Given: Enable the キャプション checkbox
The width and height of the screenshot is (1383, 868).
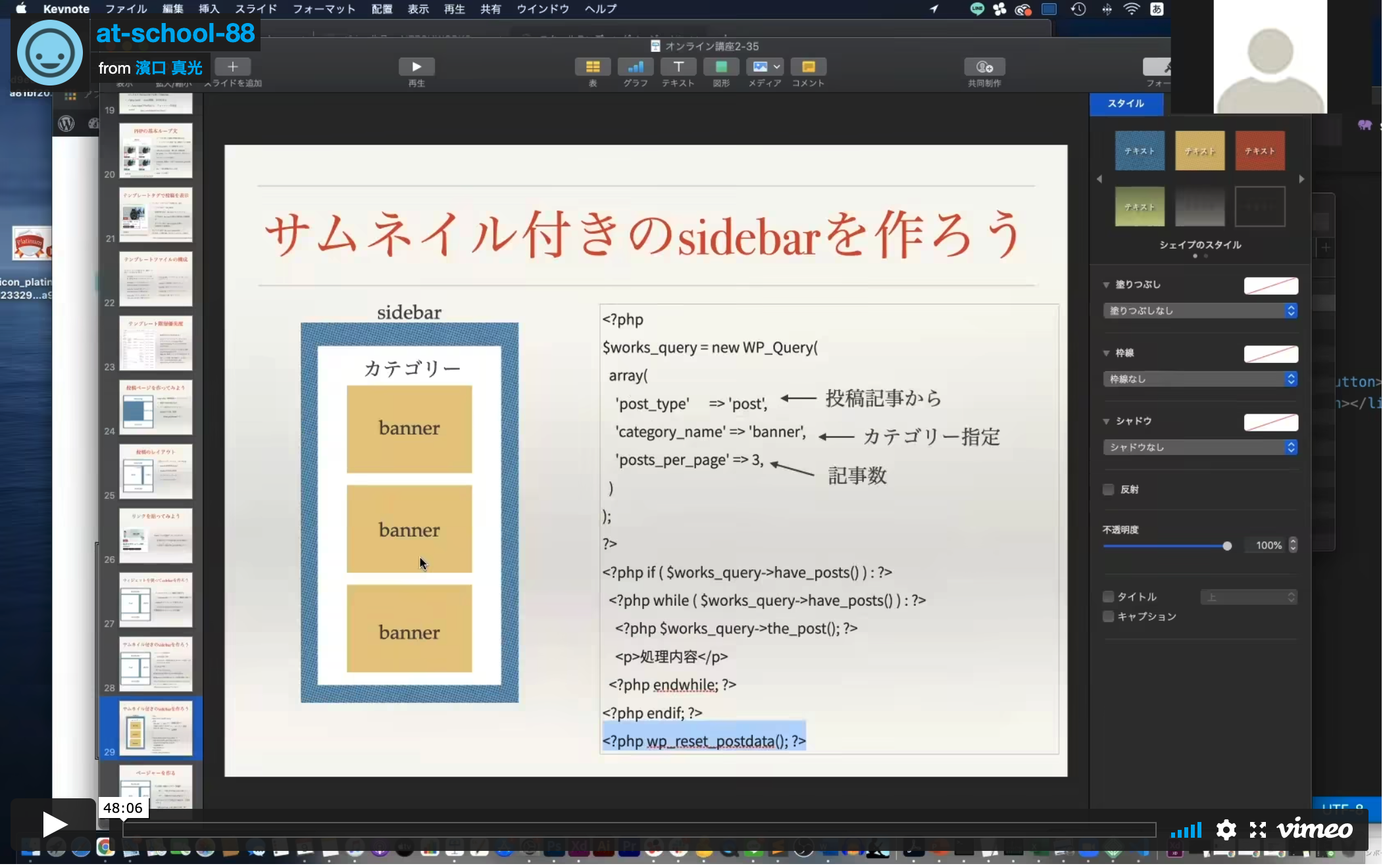Looking at the screenshot, I should [x=1109, y=616].
